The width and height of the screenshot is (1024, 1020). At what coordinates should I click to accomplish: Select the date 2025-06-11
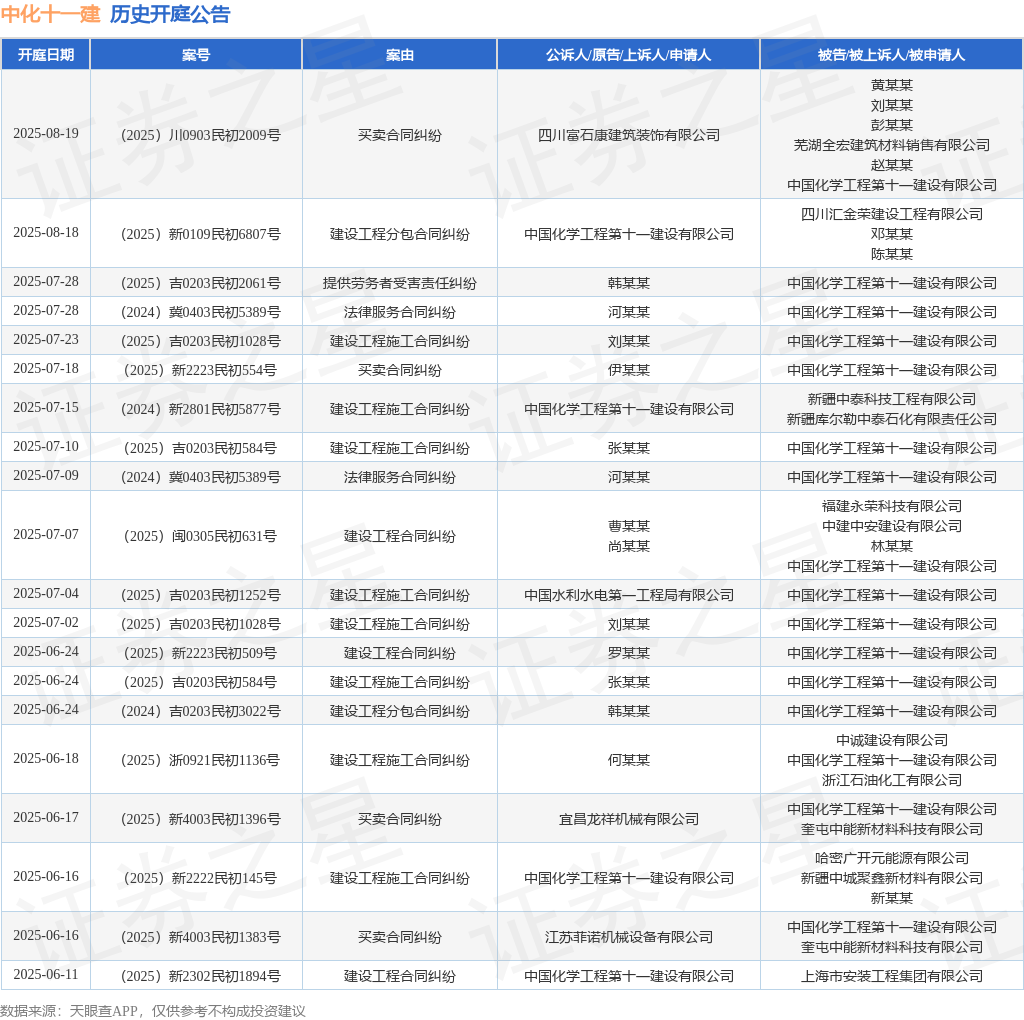46,974
